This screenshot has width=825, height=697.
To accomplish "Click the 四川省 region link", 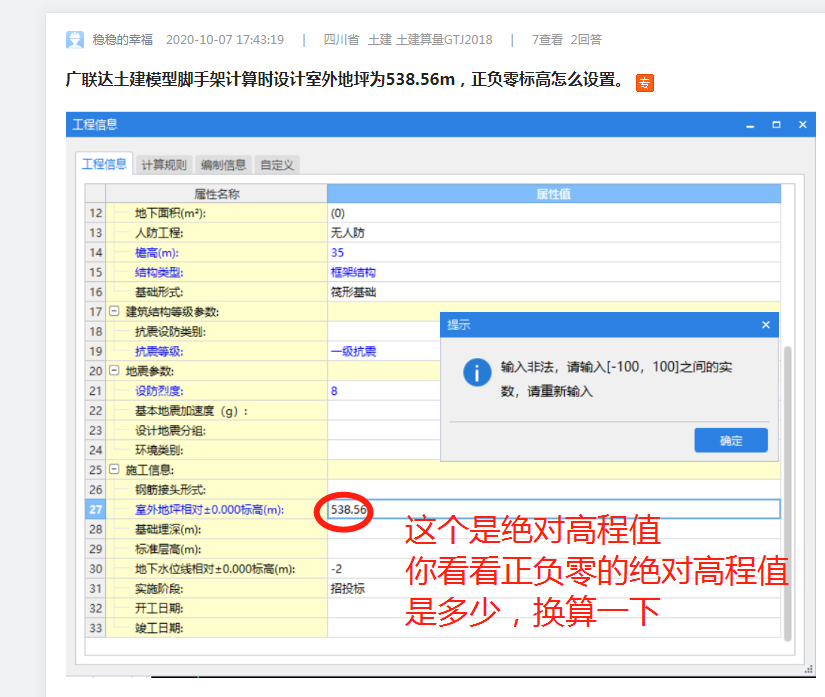I will (x=341, y=40).
